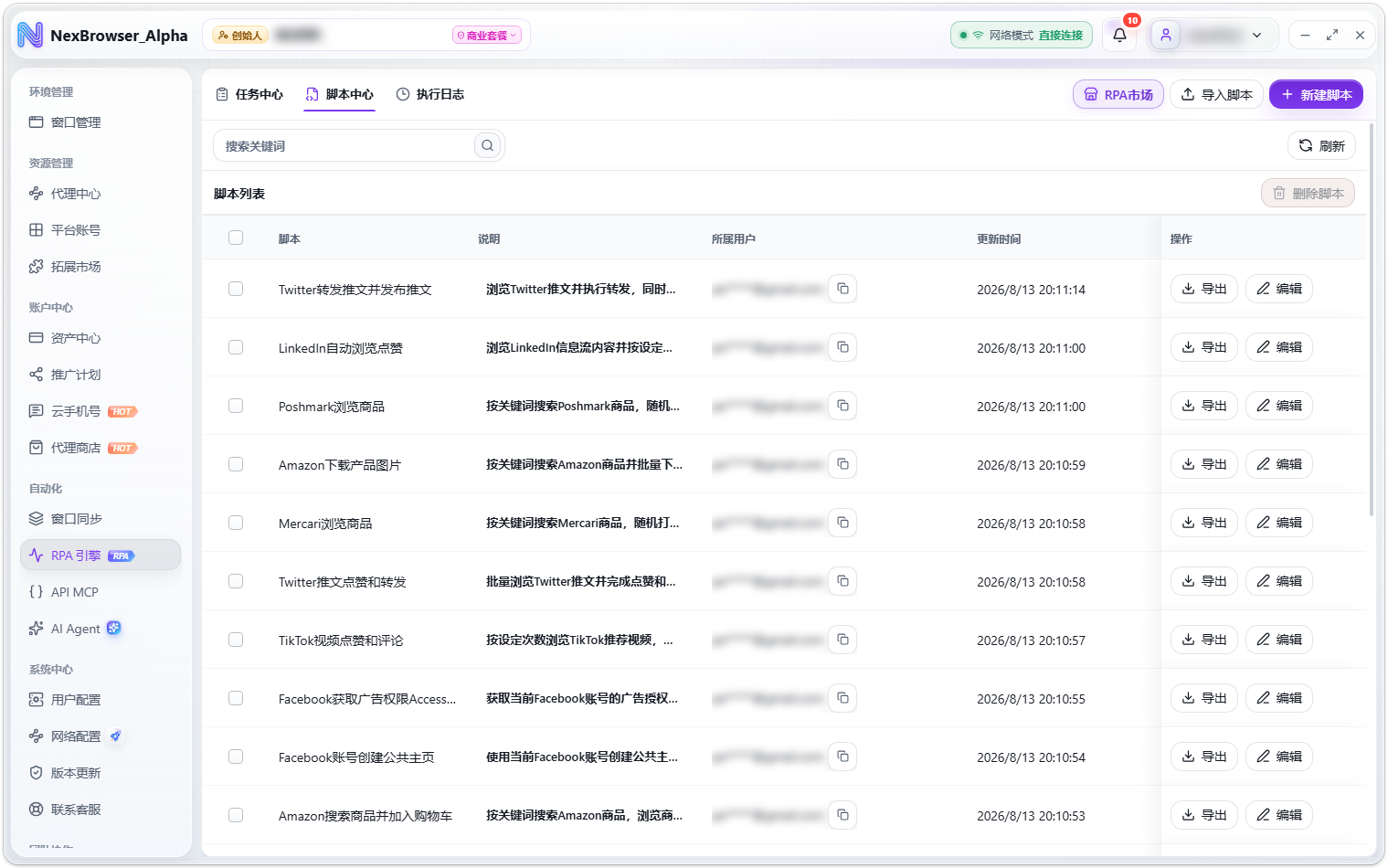Image resolution: width=1388 pixels, height=868 pixels.
Task: Click the 创始人 badge
Action: tap(238, 36)
